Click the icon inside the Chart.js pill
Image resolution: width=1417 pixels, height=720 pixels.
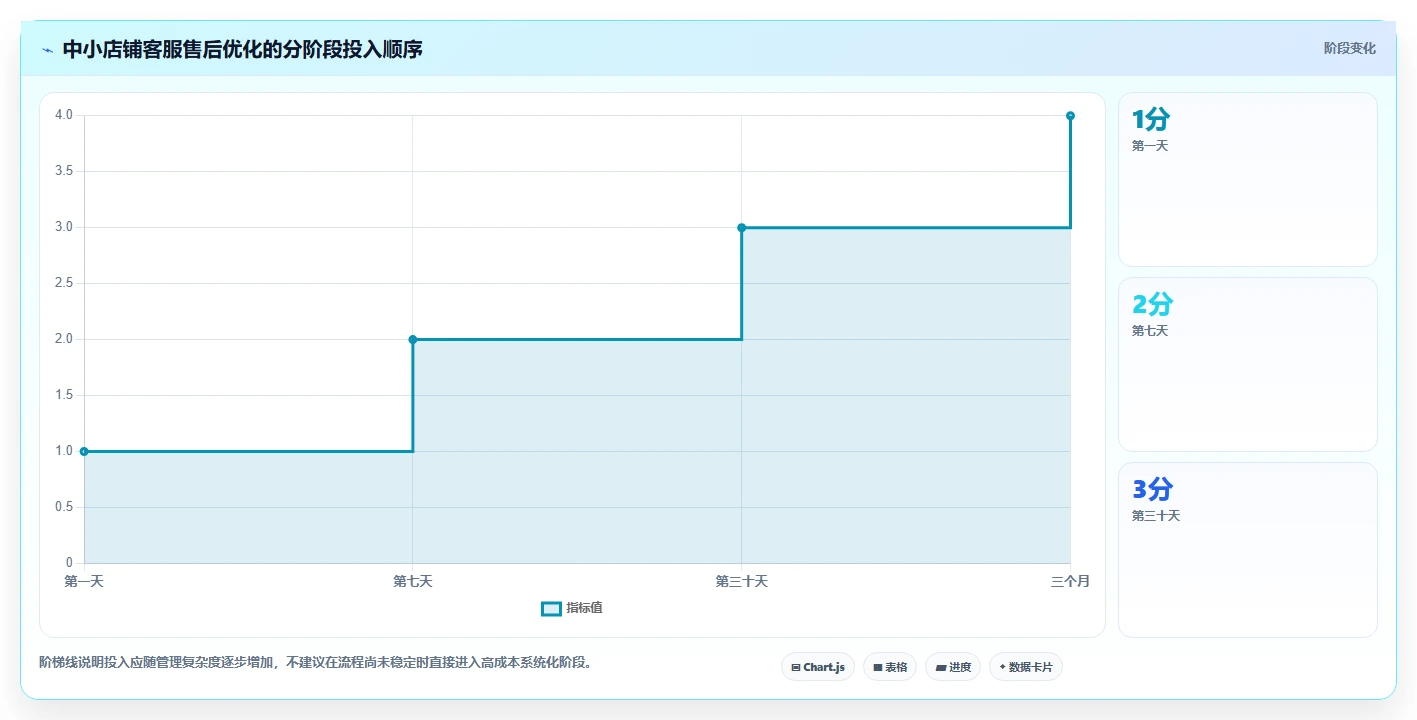(x=796, y=667)
